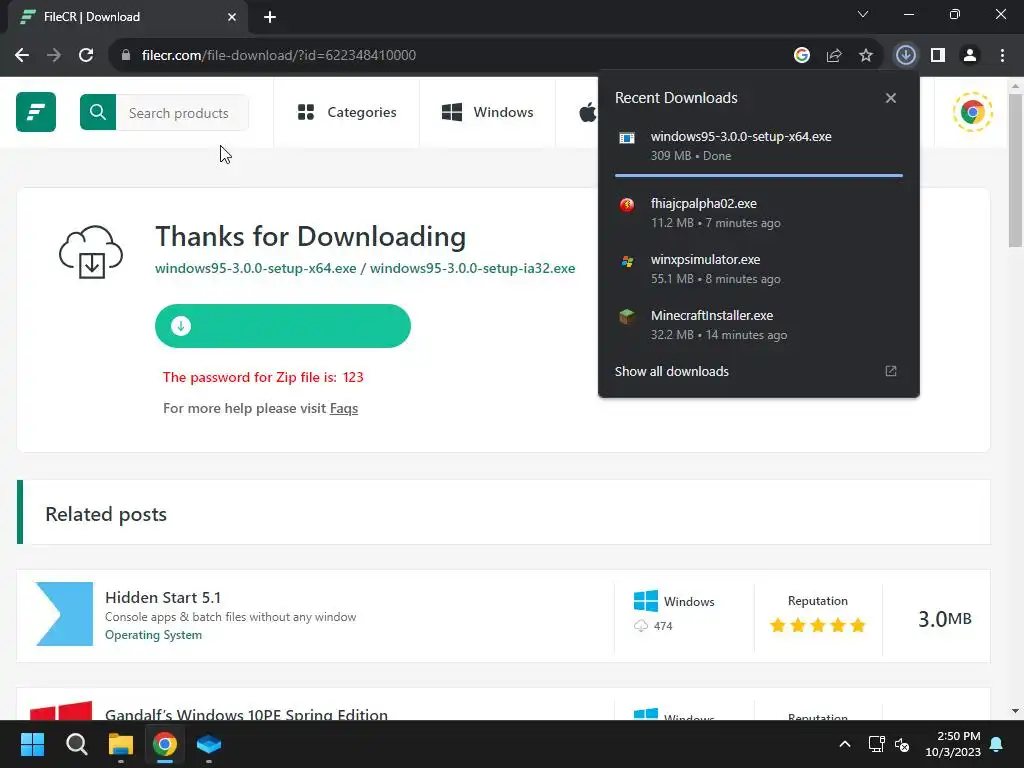Click the windows95-3.0.0-setup-x64.exe page link
This screenshot has height=768, width=1024.
pyautogui.click(x=255, y=268)
